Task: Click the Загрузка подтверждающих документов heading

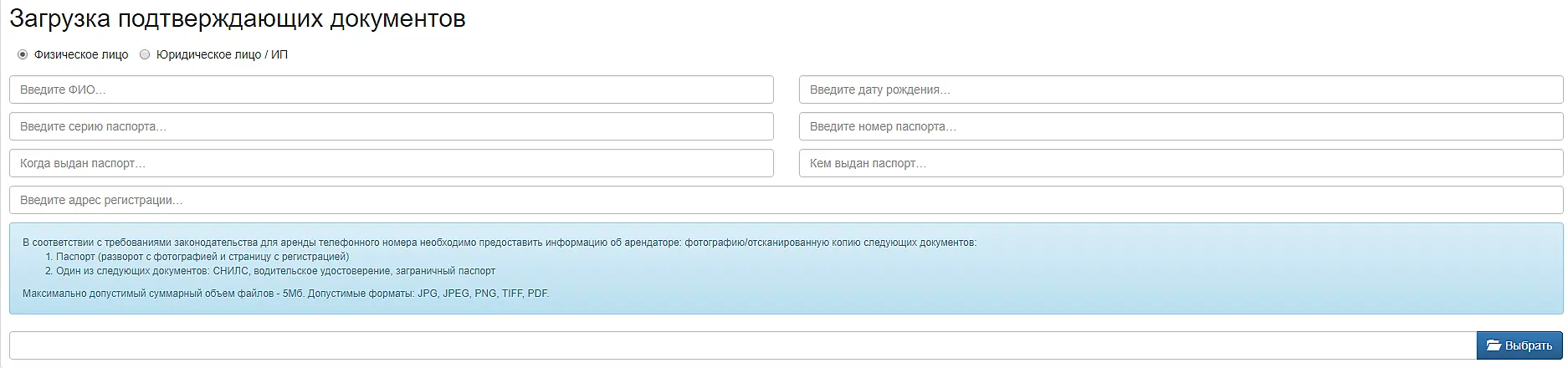Action: coord(238,19)
